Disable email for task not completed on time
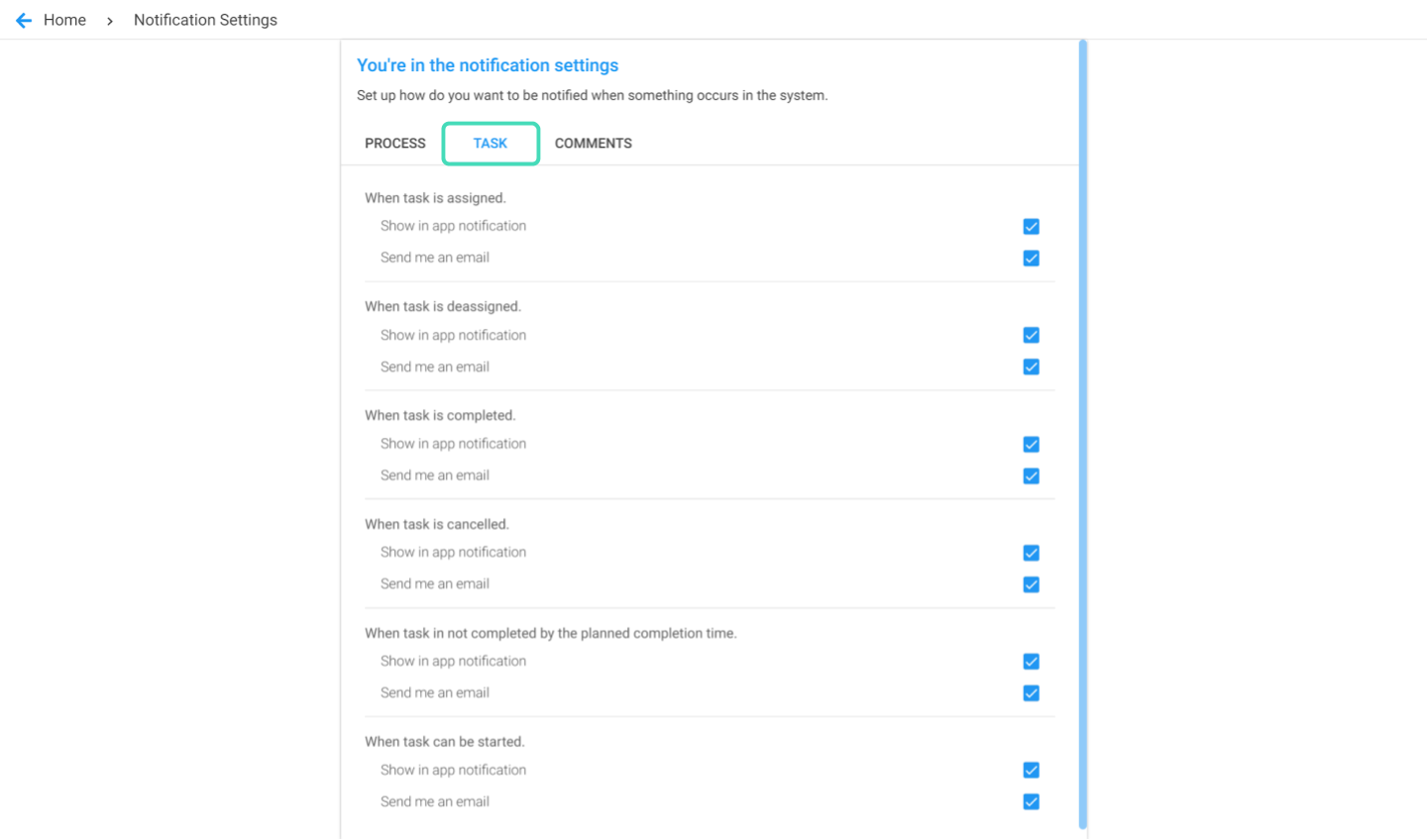The width and height of the screenshot is (1427, 840). tap(1032, 693)
